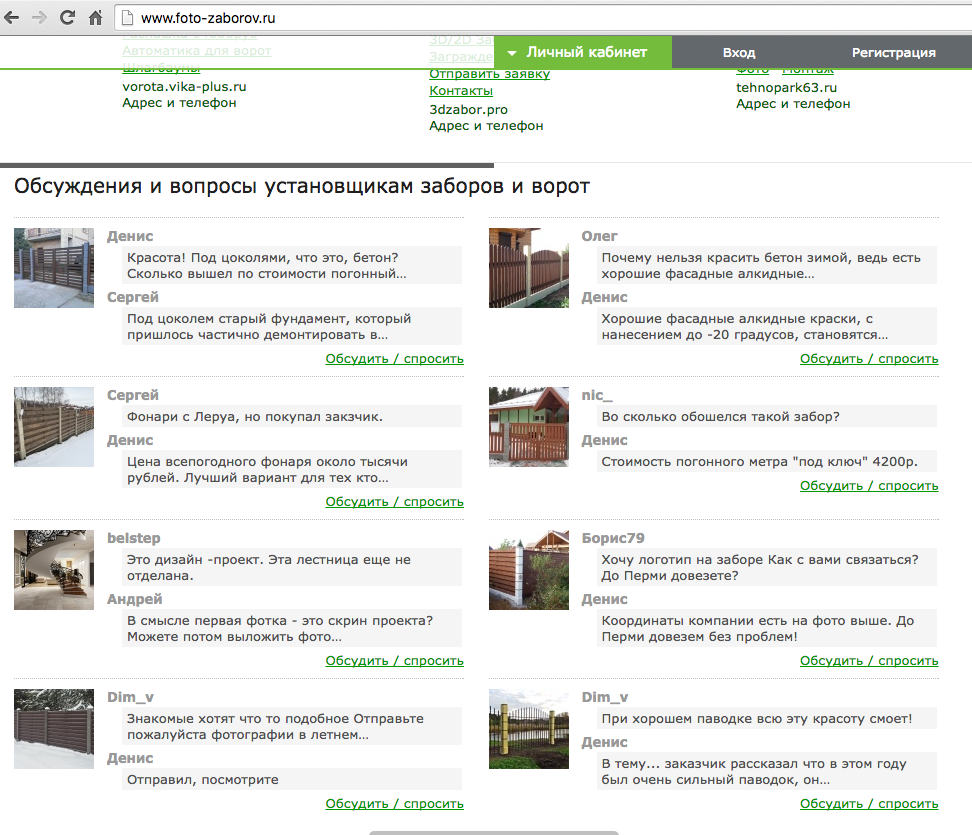Click Обсудить / спросить under nic_ discussion

tap(868, 486)
